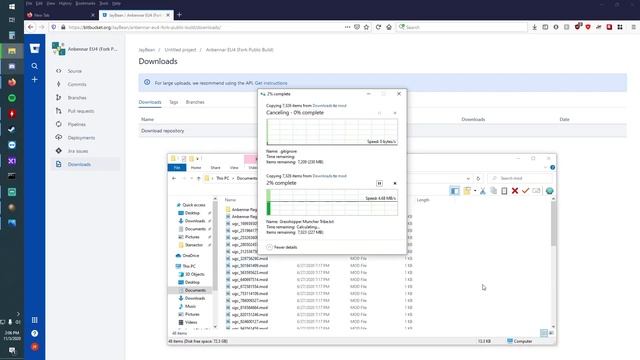Click the orange checkmark icon in Explorer toolbar

pyautogui.click(x=525, y=191)
